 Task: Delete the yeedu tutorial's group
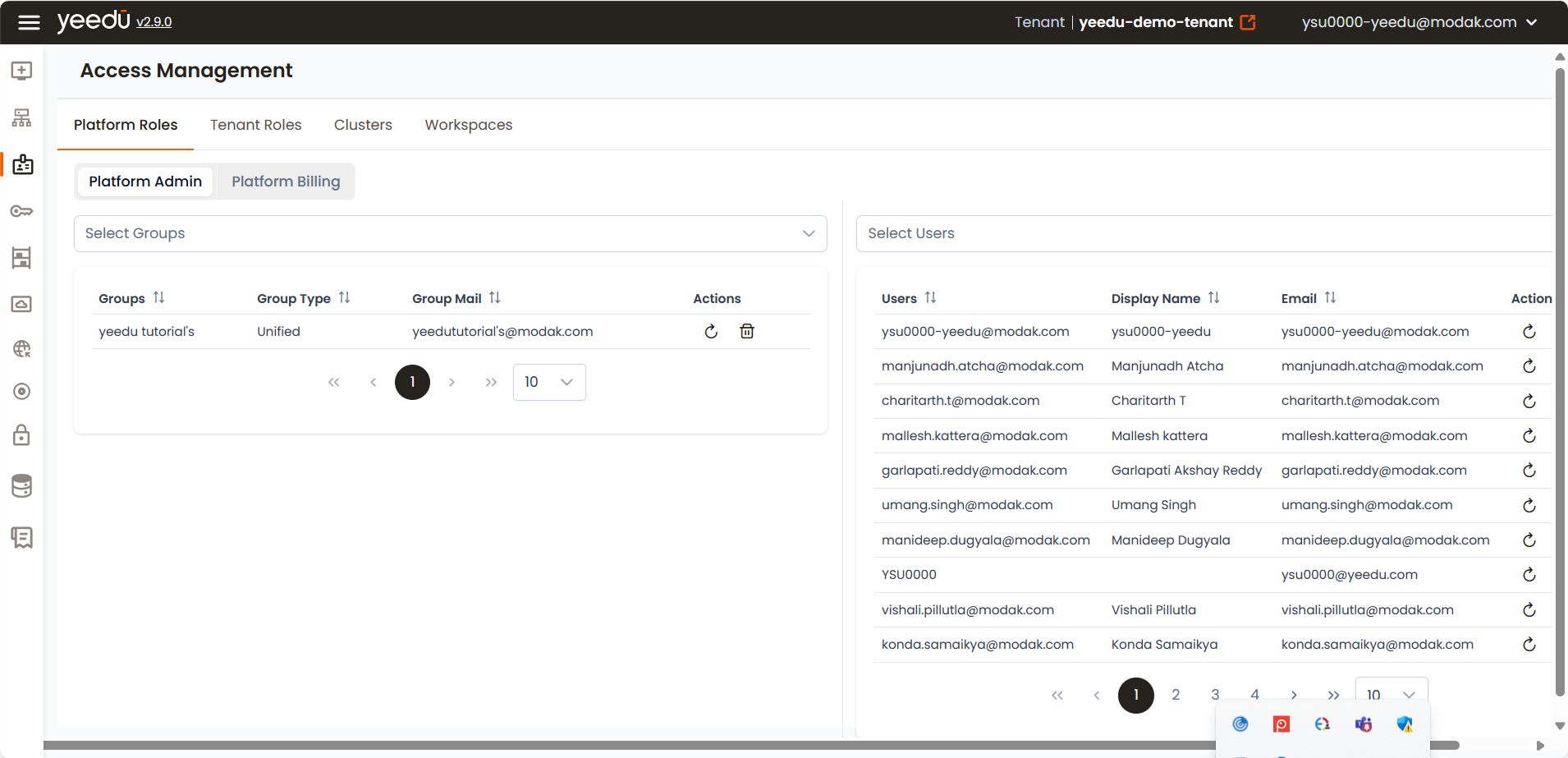pyautogui.click(x=747, y=331)
